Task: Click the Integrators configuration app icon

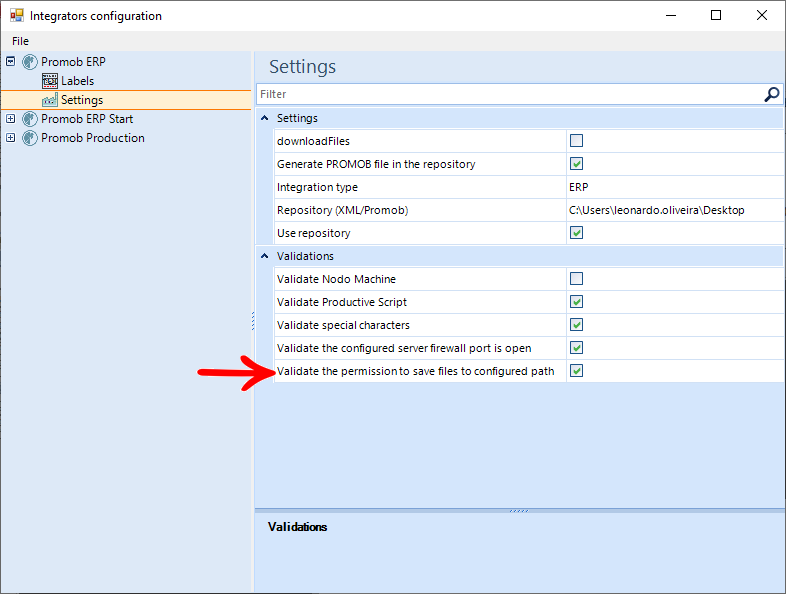Action: 17,16
